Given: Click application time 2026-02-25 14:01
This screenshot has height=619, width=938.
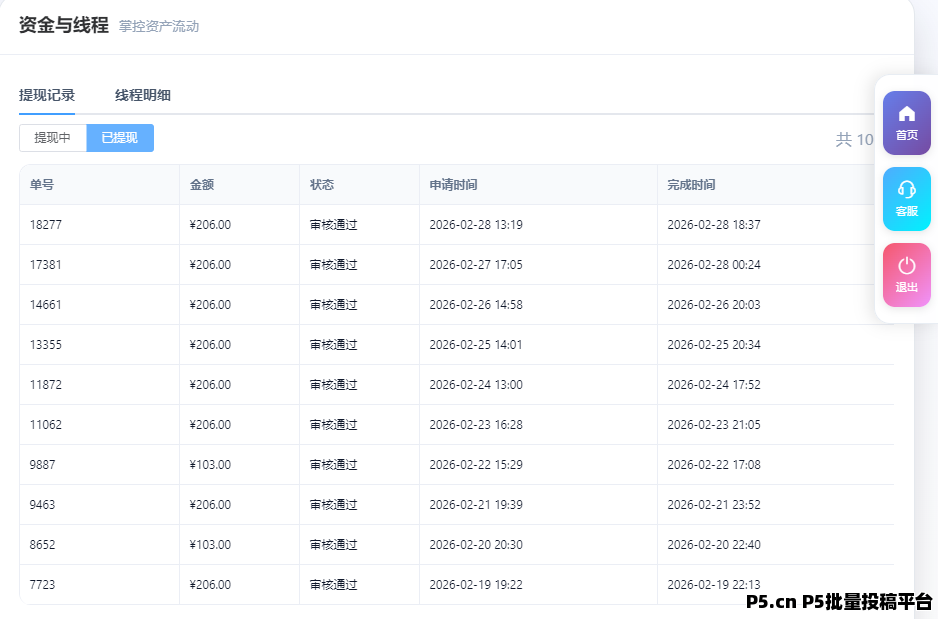Looking at the screenshot, I should (x=476, y=345).
